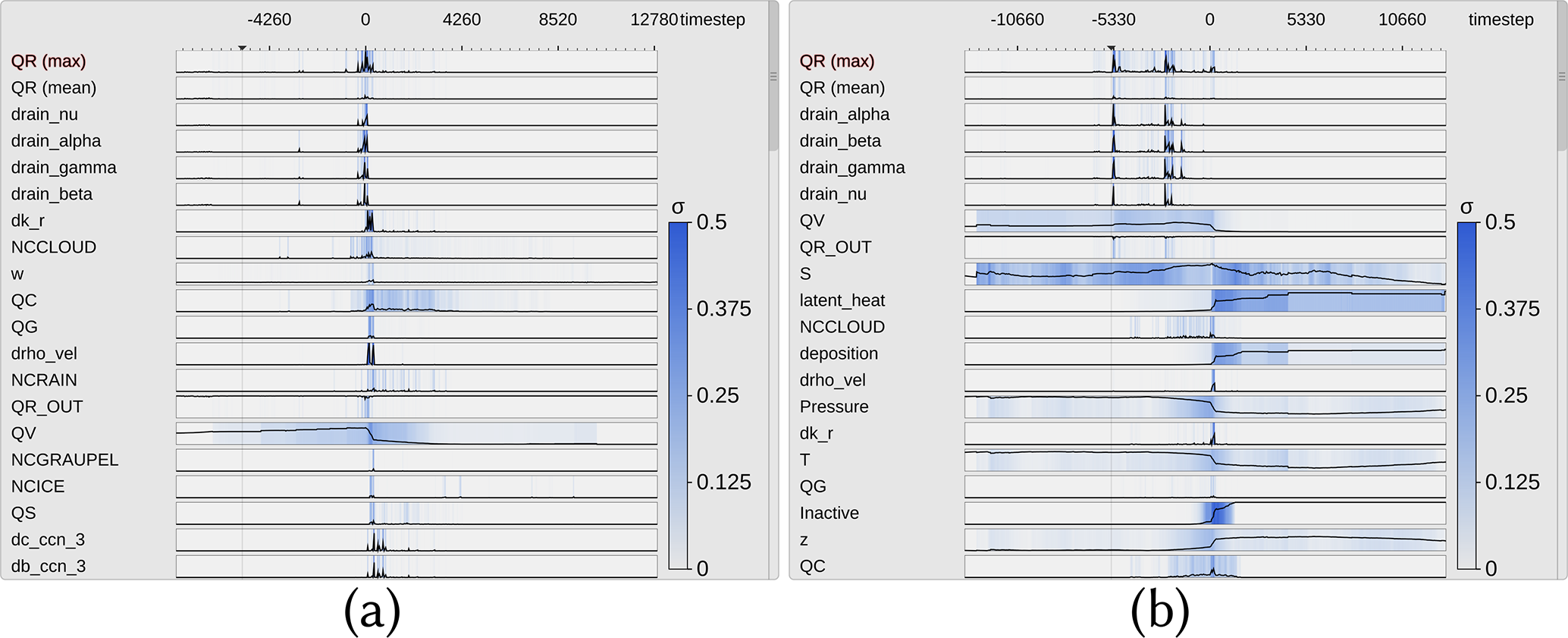Select the Pressure row label
The width and height of the screenshot is (1568, 638).
tap(833, 407)
